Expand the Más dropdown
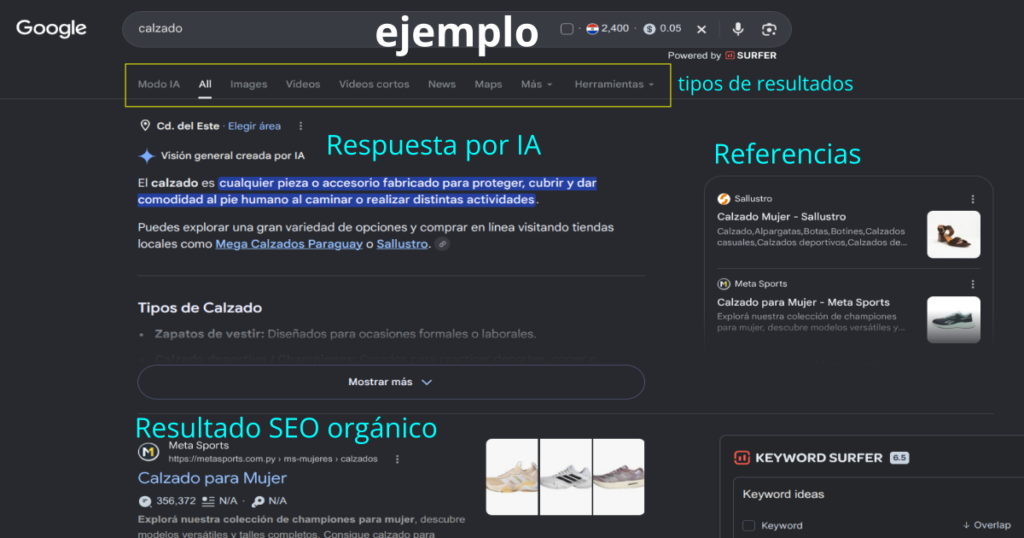Viewport: 1024px width, 538px height. [536, 84]
